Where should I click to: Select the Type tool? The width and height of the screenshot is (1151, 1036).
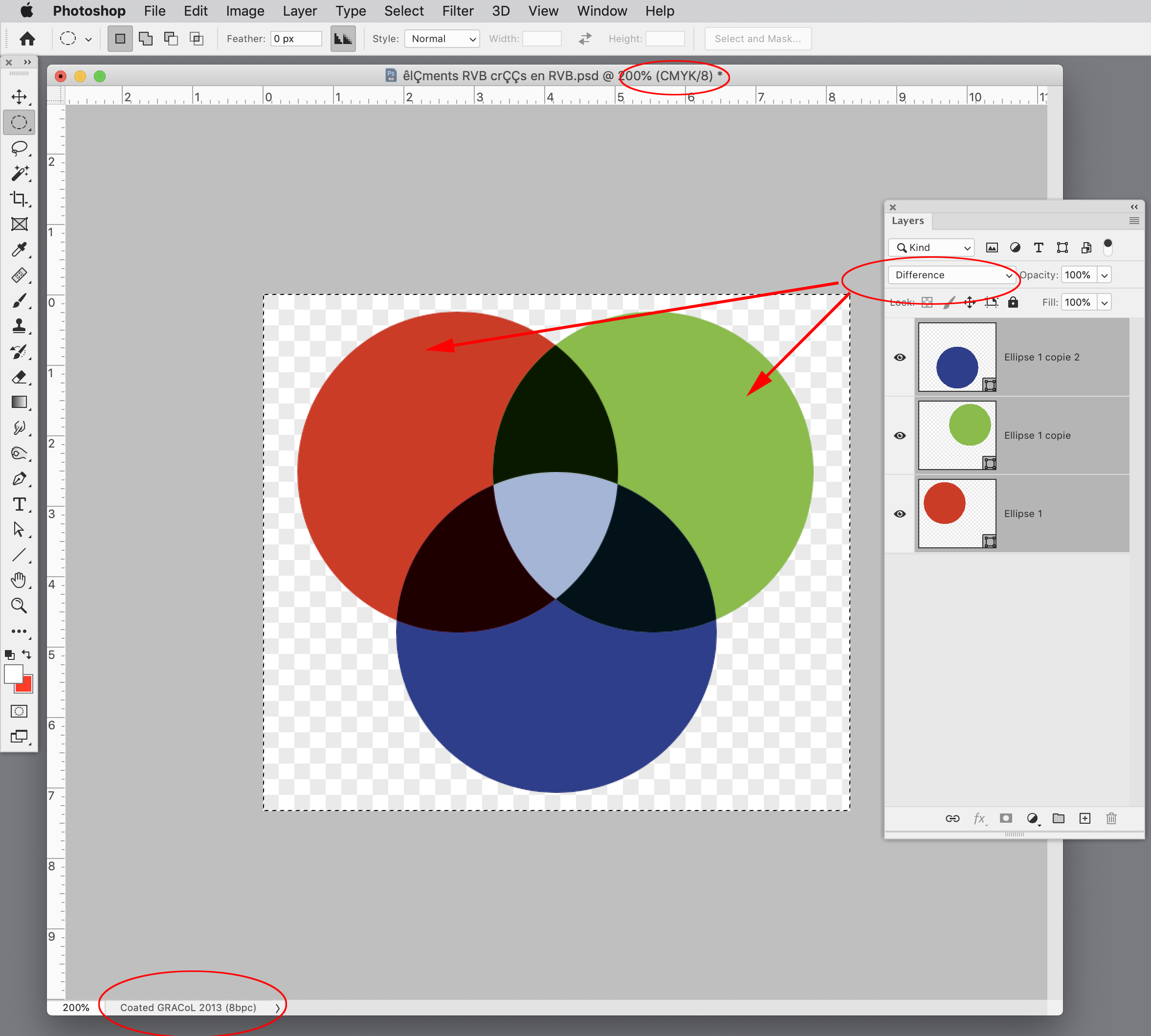click(x=20, y=504)
